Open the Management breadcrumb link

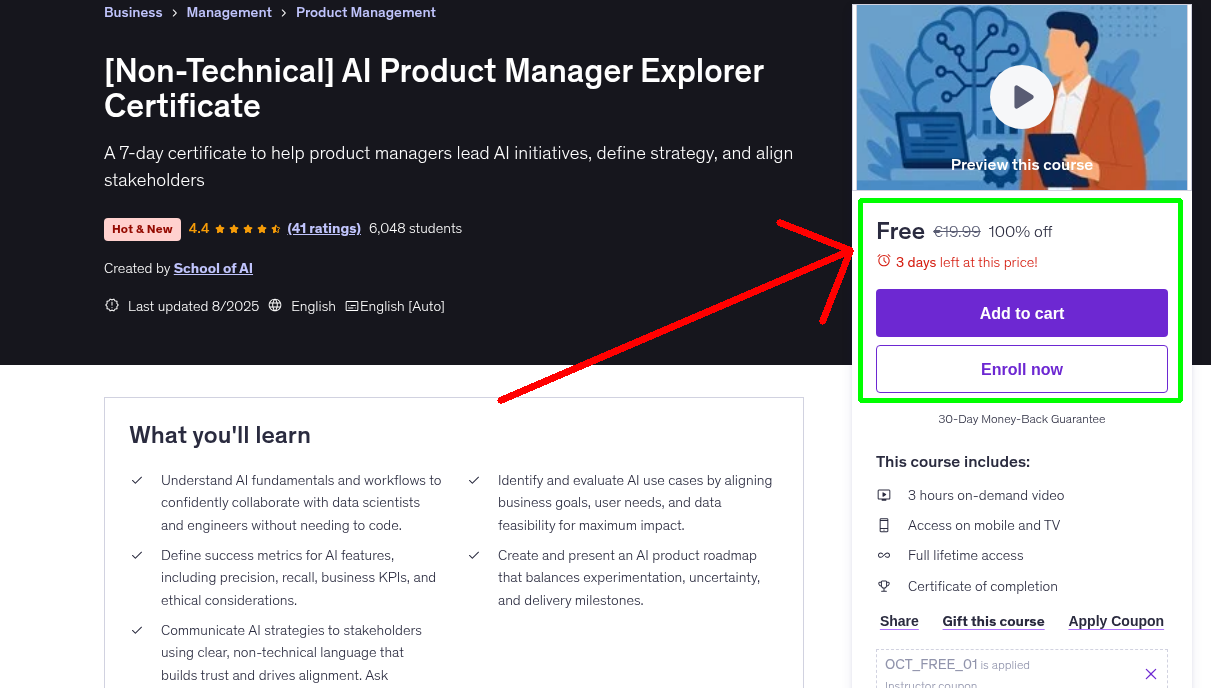[x=229, y=13]
